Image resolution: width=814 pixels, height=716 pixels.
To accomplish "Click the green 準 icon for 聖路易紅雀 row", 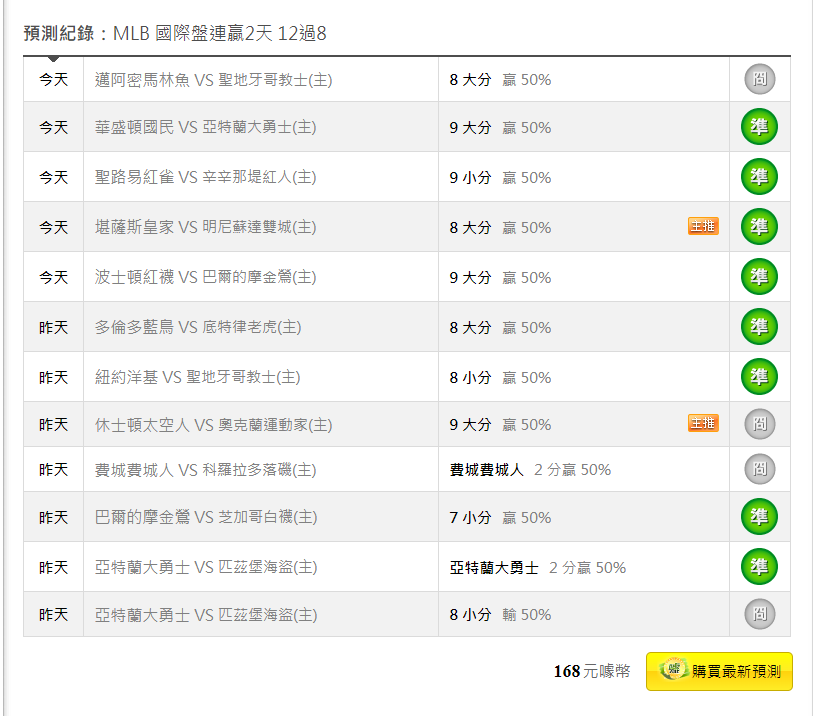I will [759, 177].
